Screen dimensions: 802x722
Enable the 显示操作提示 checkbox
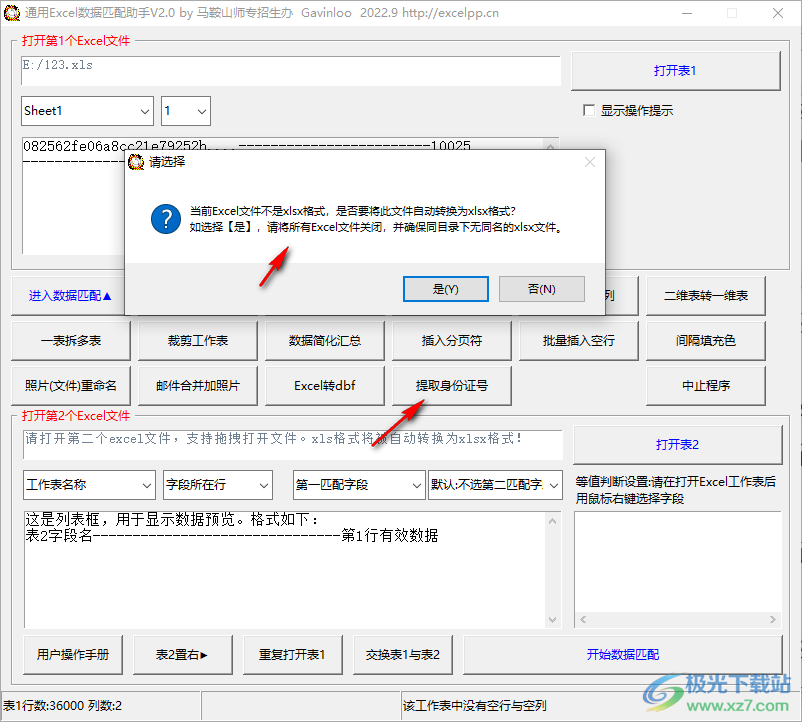point(589,110)
